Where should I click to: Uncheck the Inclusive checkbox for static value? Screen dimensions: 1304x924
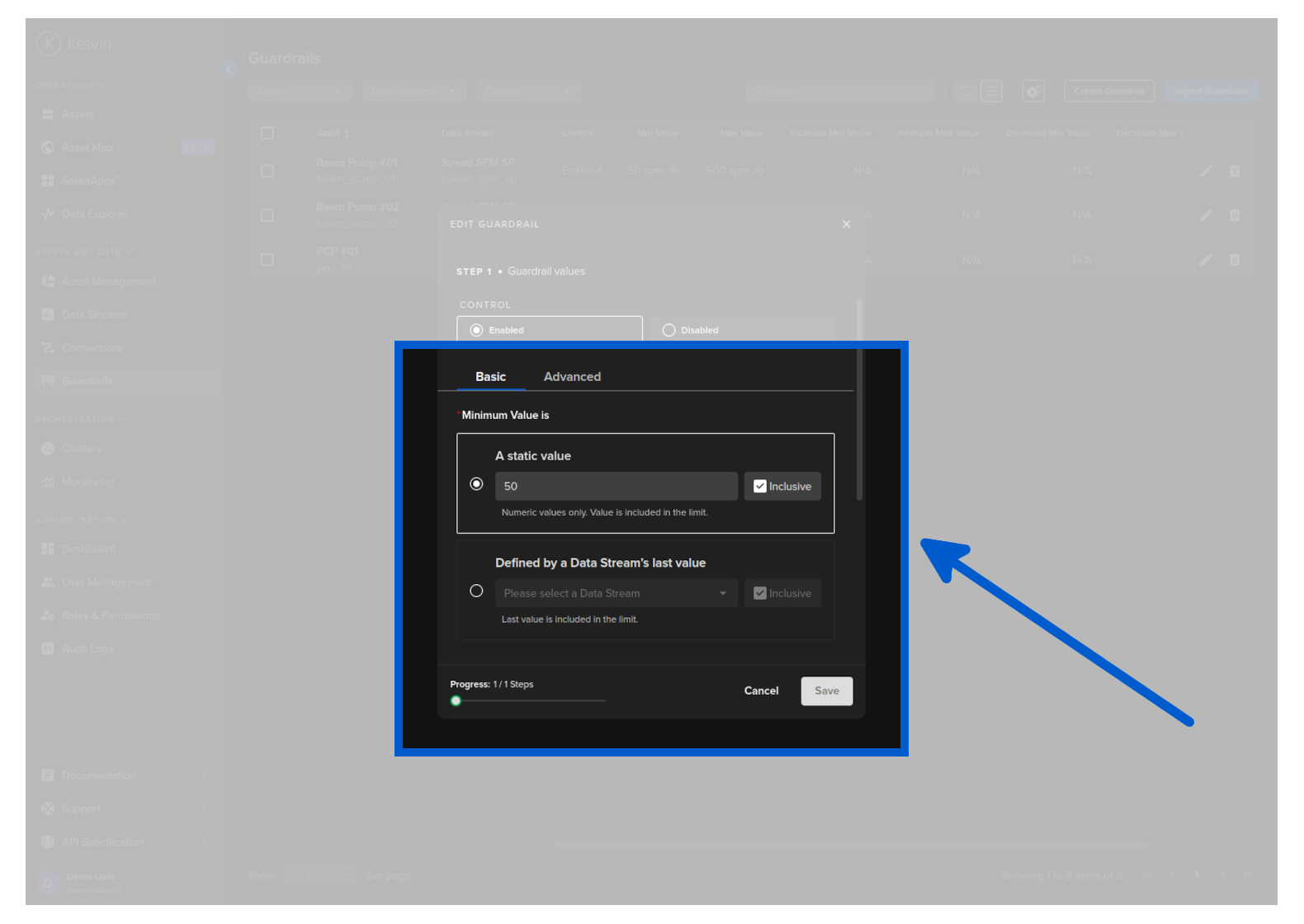click(x=760, y=487)
